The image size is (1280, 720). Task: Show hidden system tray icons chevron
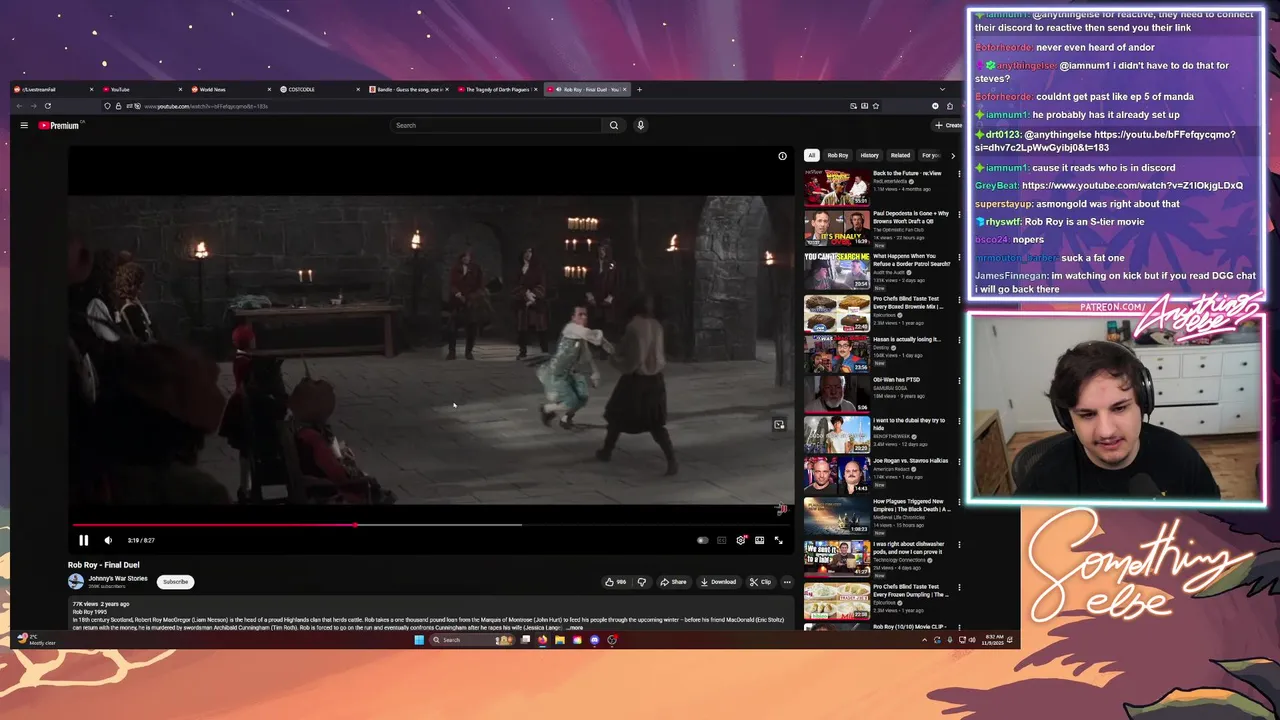click(x=925, y=640)
